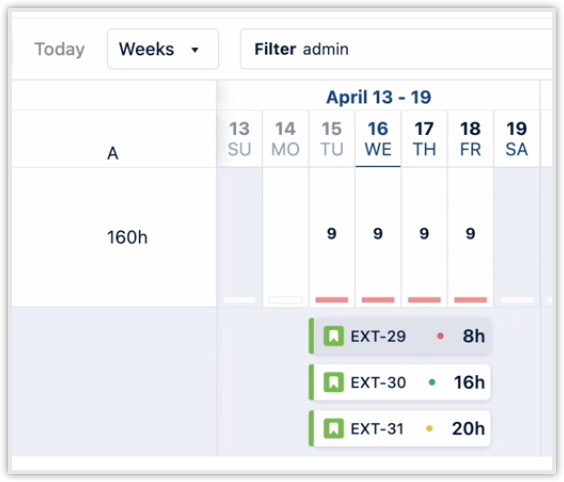Click the EXT-31 story bookmark icon
The height and width of the screenshot is (482, 564).
(333, 428)
